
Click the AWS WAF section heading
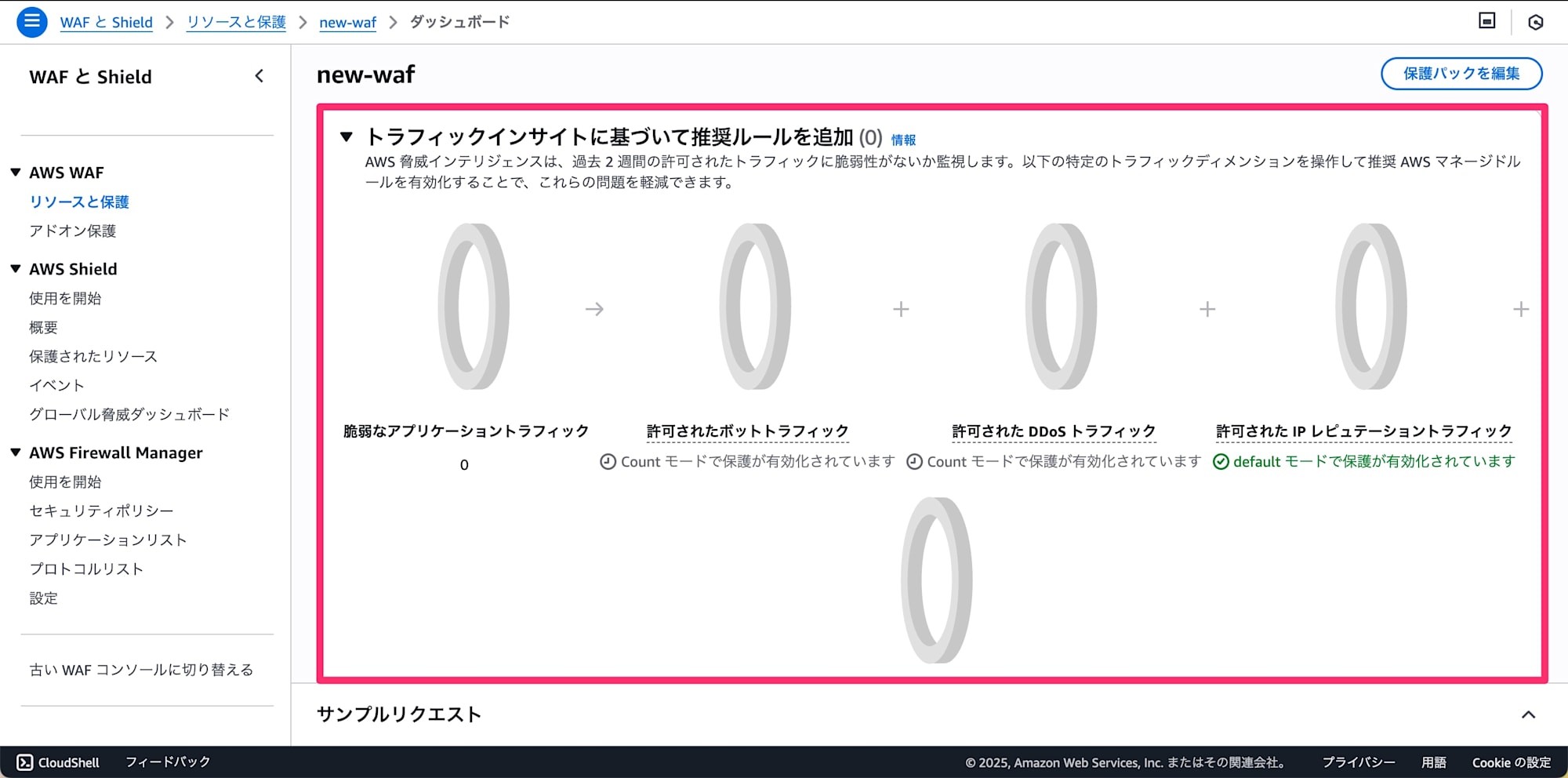[67, 173]
